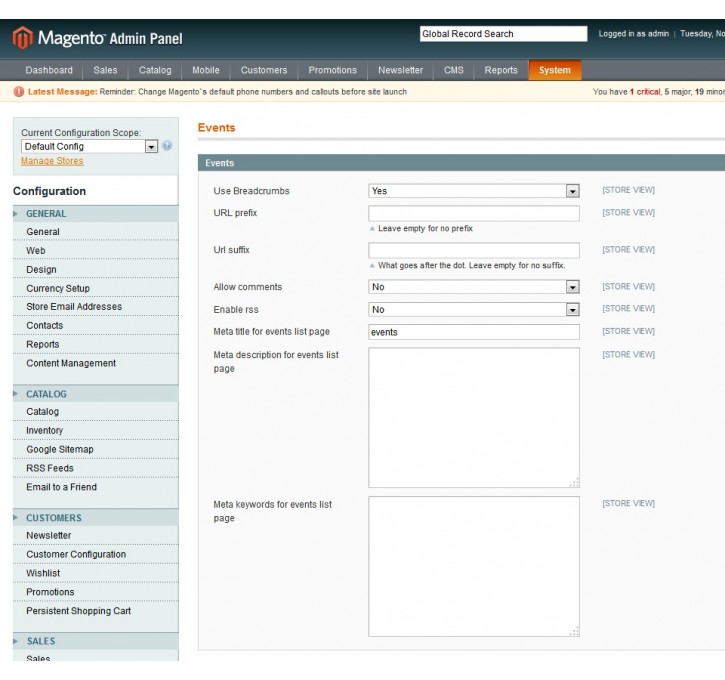The image size is (725, 680).
Task: Click the Global Record Search field
Action: (x=504, y=34)
